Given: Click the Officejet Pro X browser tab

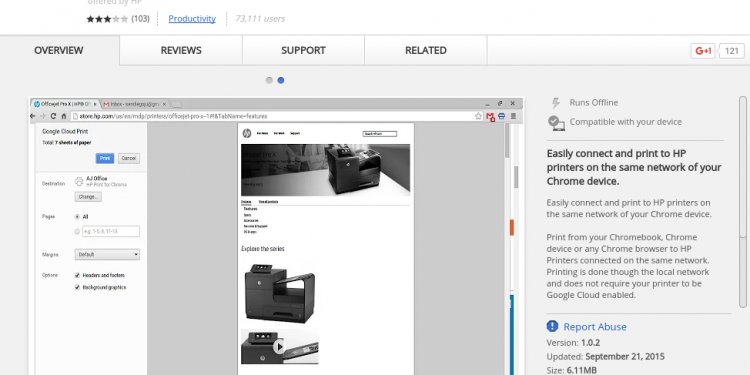Looking at the screenshot, I should [65, 104].
